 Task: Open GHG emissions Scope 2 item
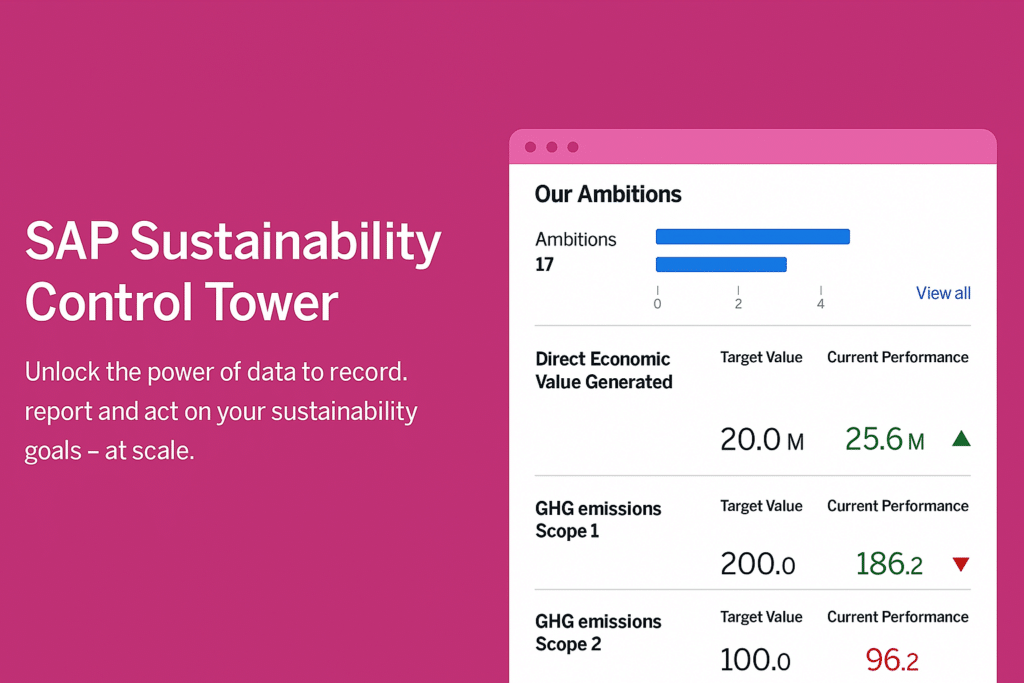coord(598,633)
